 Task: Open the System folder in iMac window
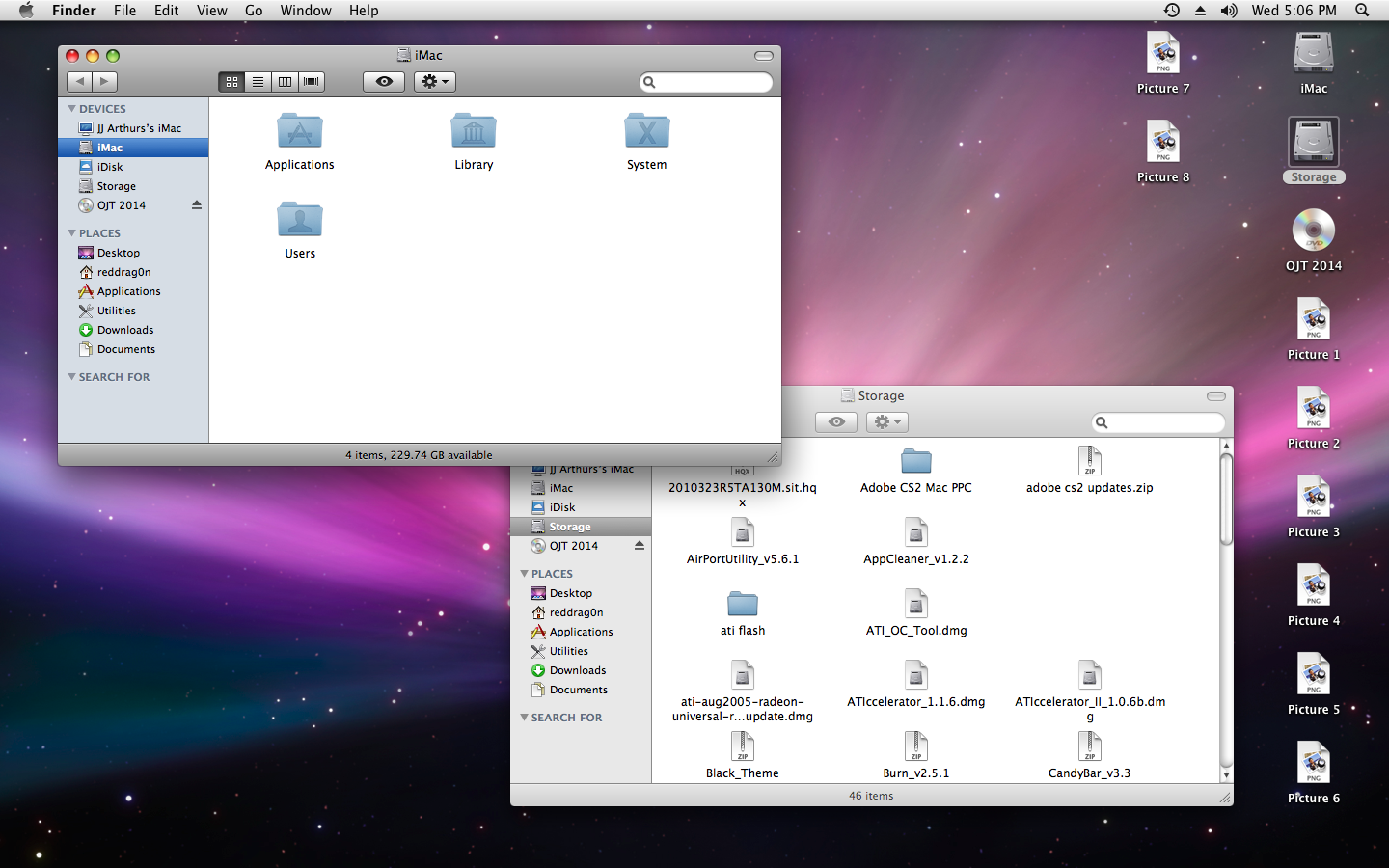[x=646, y=132]
